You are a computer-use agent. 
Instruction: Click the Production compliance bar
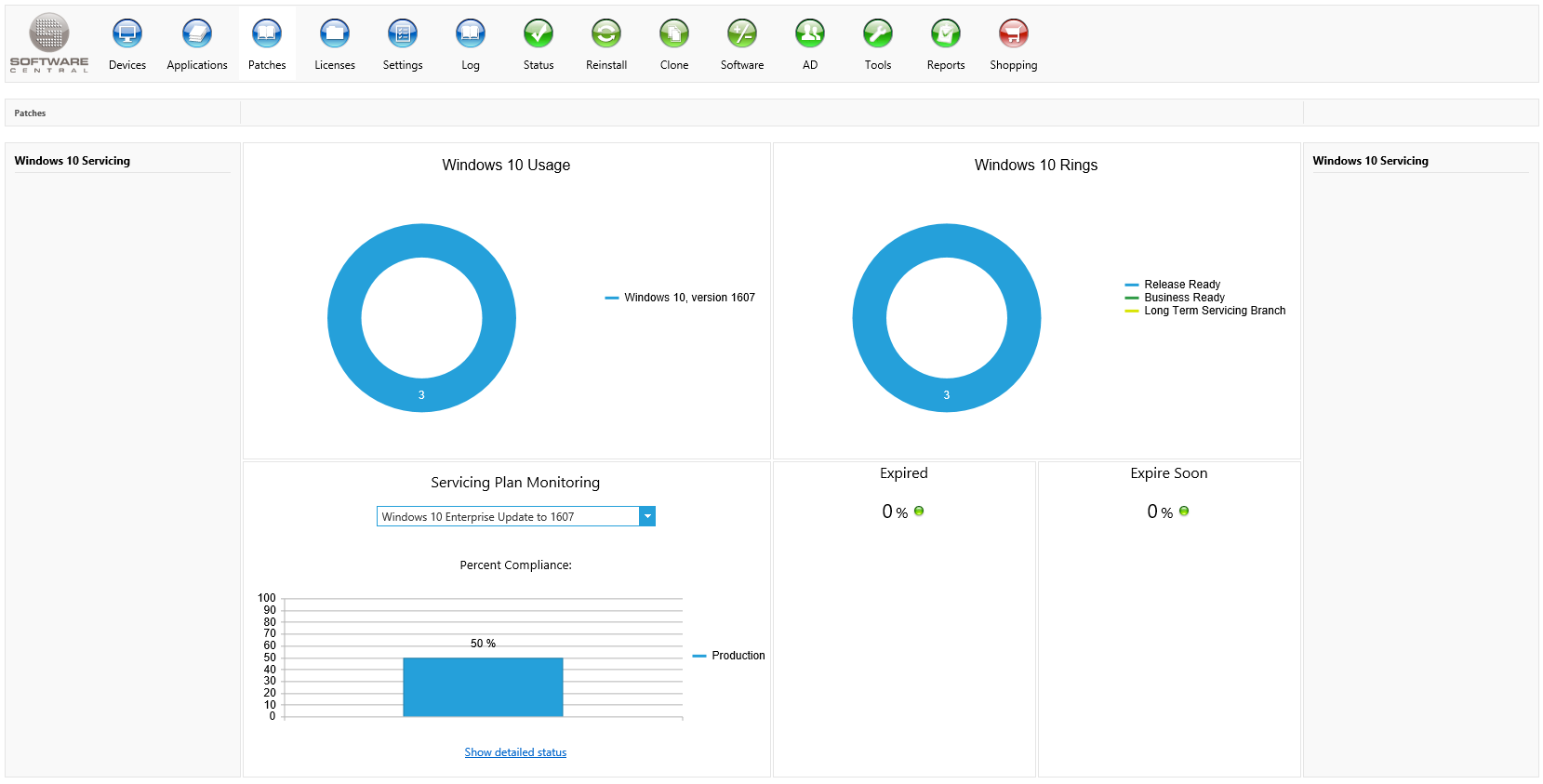[483, 686]
